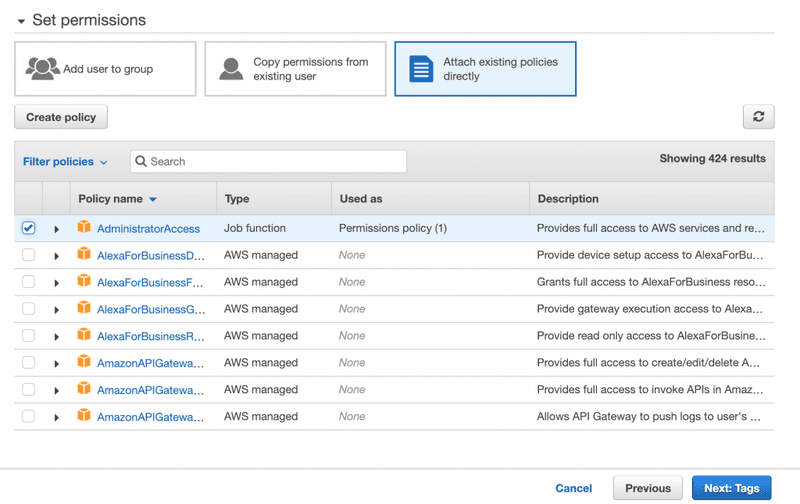This screenshot has height=504, width=800.
Task: Click the refresh policies icon button
Action: (758, 117)
